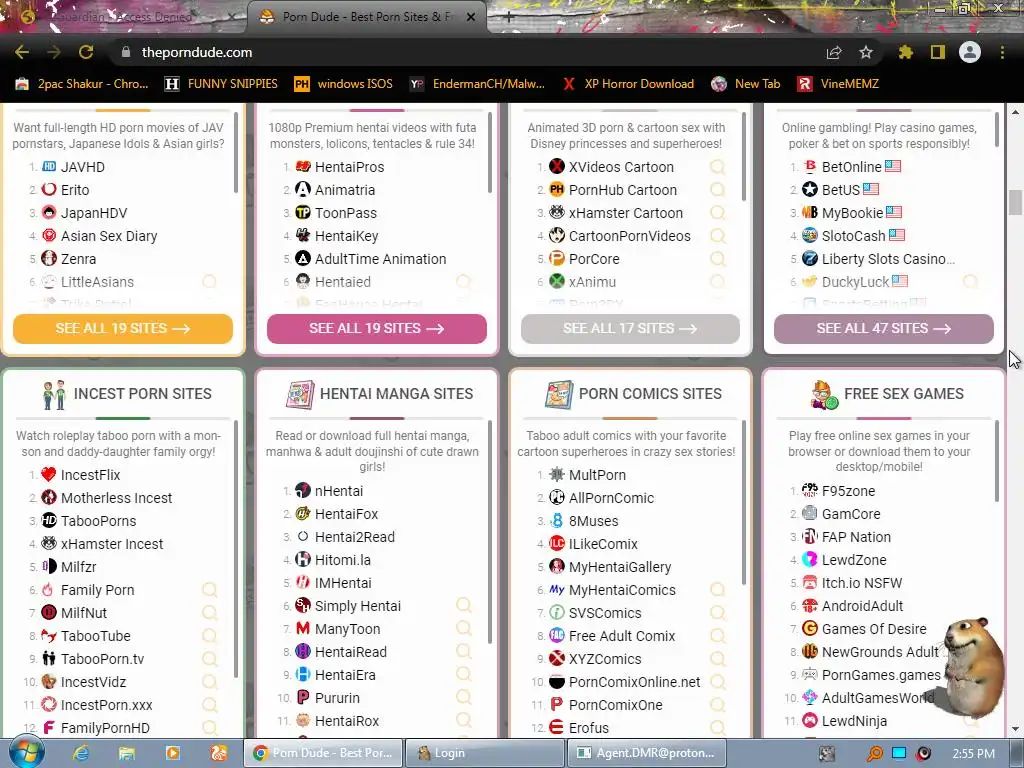Click the Porn Dude Chrome taskbar button
This screenshot has width=1024, height=768.
pos(323,753)
